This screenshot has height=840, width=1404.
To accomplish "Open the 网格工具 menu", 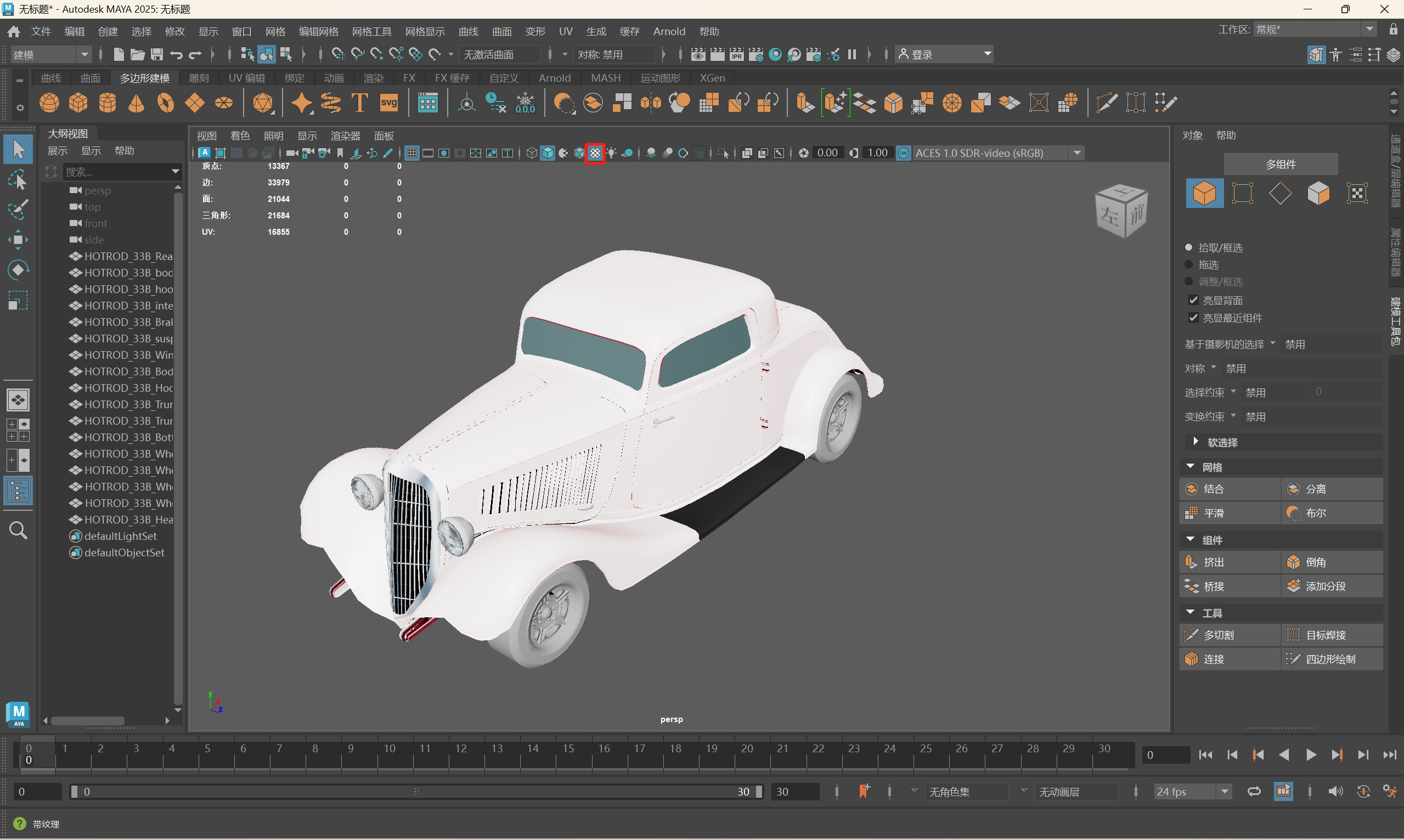I will coord(371,31).
